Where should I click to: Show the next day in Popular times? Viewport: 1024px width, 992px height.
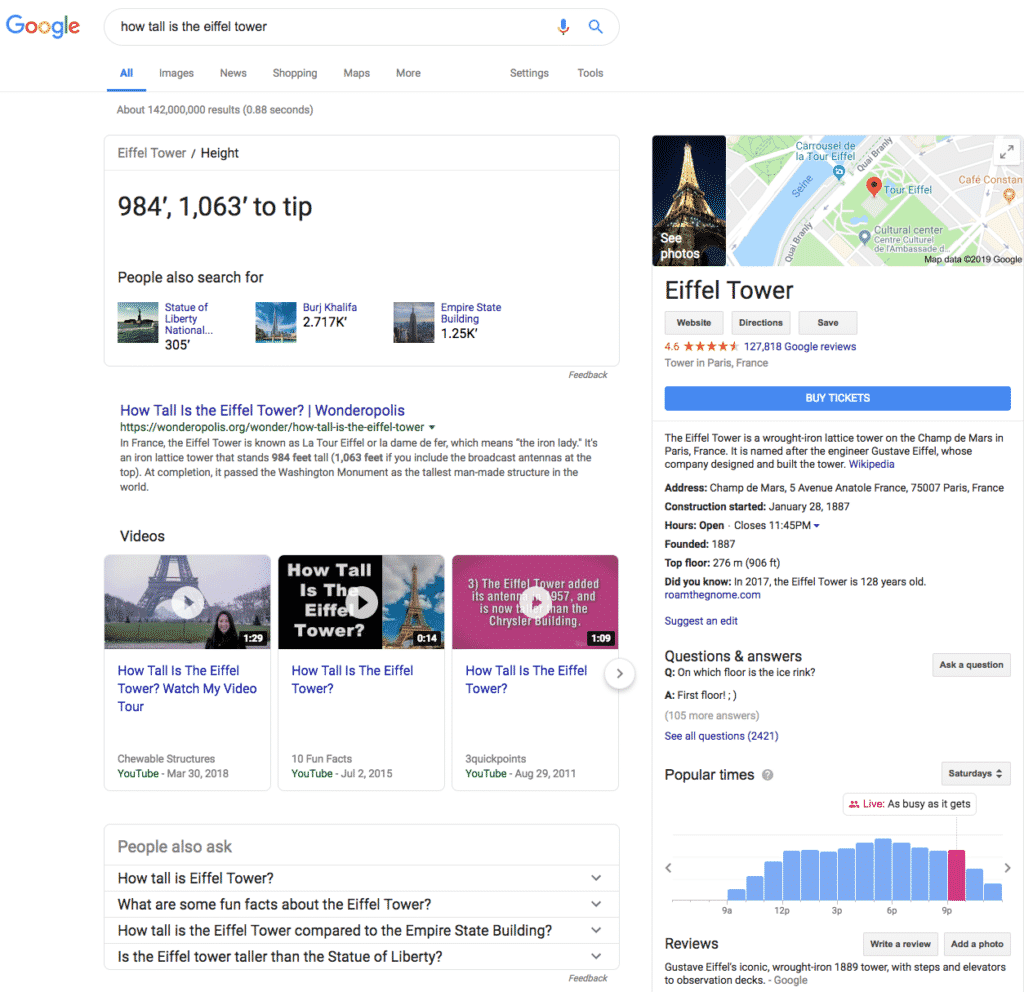click(x=1008, y=868)
